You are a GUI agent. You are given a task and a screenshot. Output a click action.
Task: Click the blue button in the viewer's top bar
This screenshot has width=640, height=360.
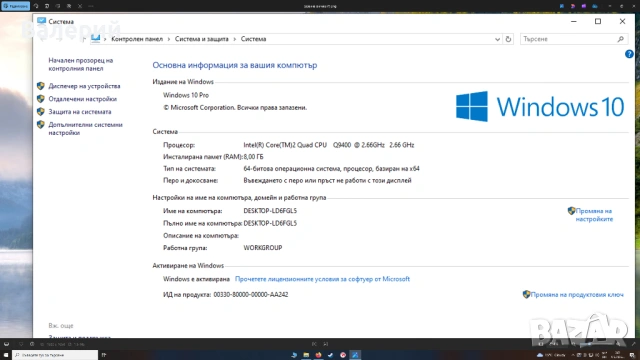click(x=16, y=6)
